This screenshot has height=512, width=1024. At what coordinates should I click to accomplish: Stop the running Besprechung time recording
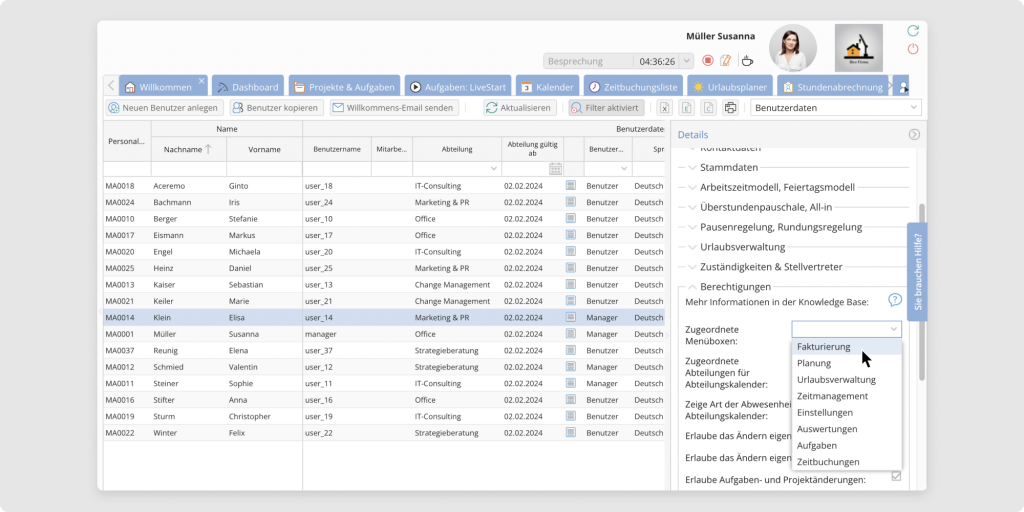(708, 61)
